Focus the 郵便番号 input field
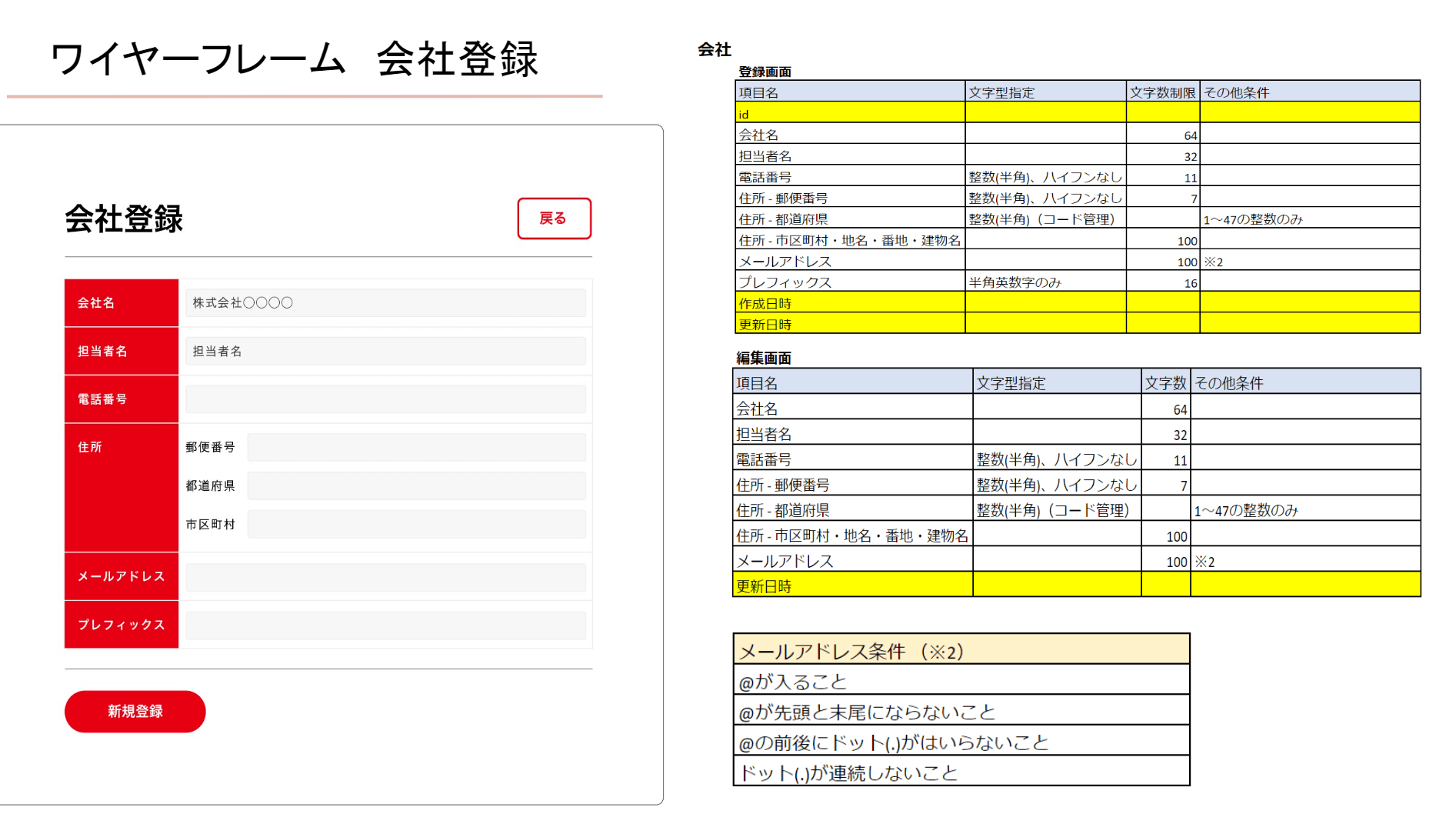The image size is (1456, 824). click(x=416, y=447)
